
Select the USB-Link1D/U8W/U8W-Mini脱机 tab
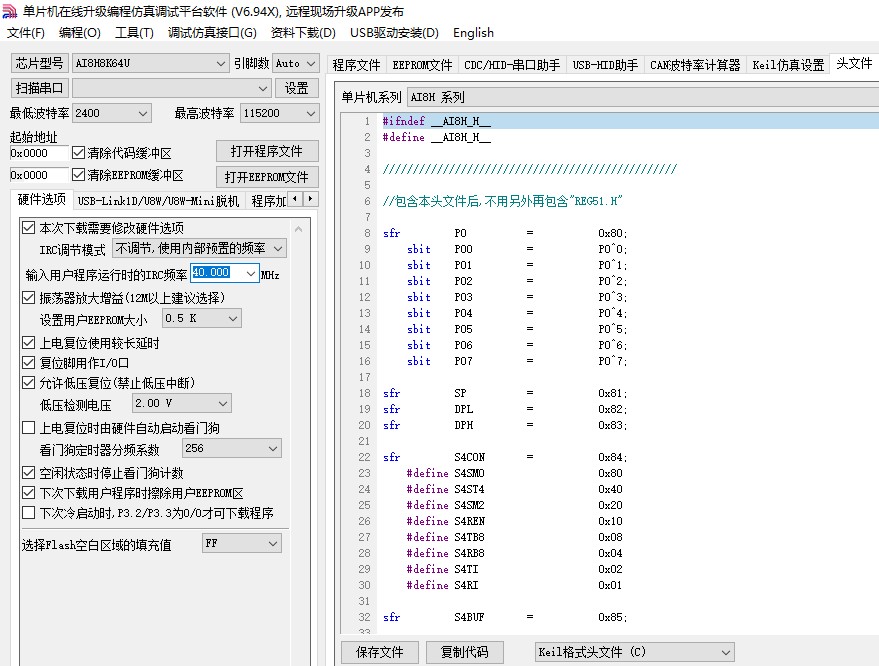coord(158,201)
